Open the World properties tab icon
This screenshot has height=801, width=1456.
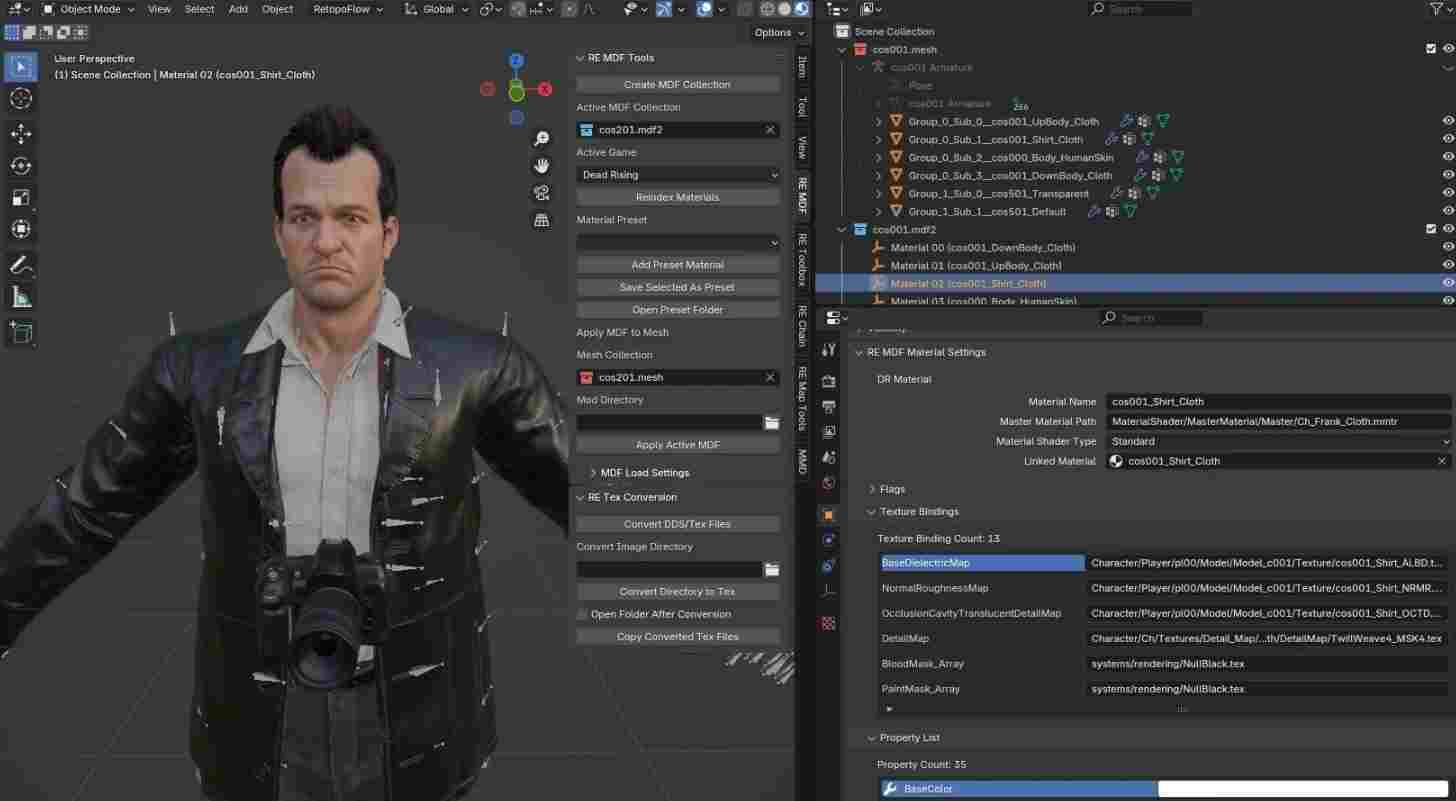coord(828,483)
